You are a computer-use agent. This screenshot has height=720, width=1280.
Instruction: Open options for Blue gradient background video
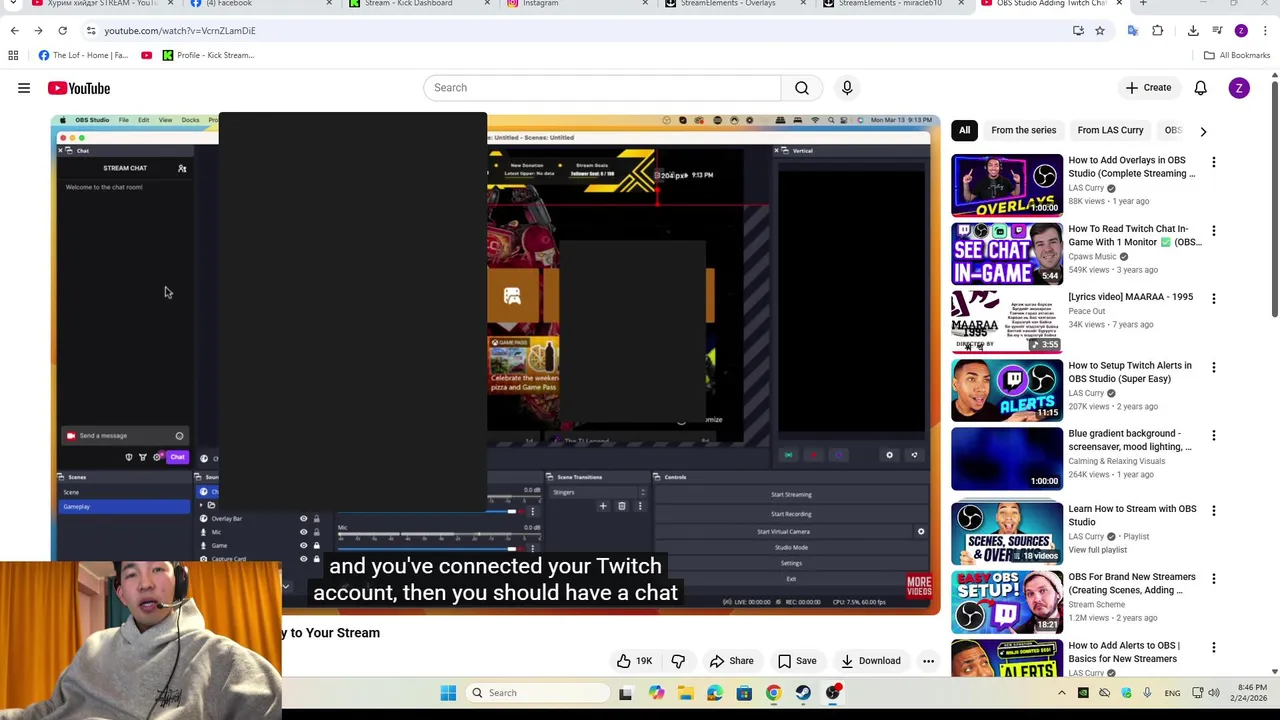(1214, 435)
